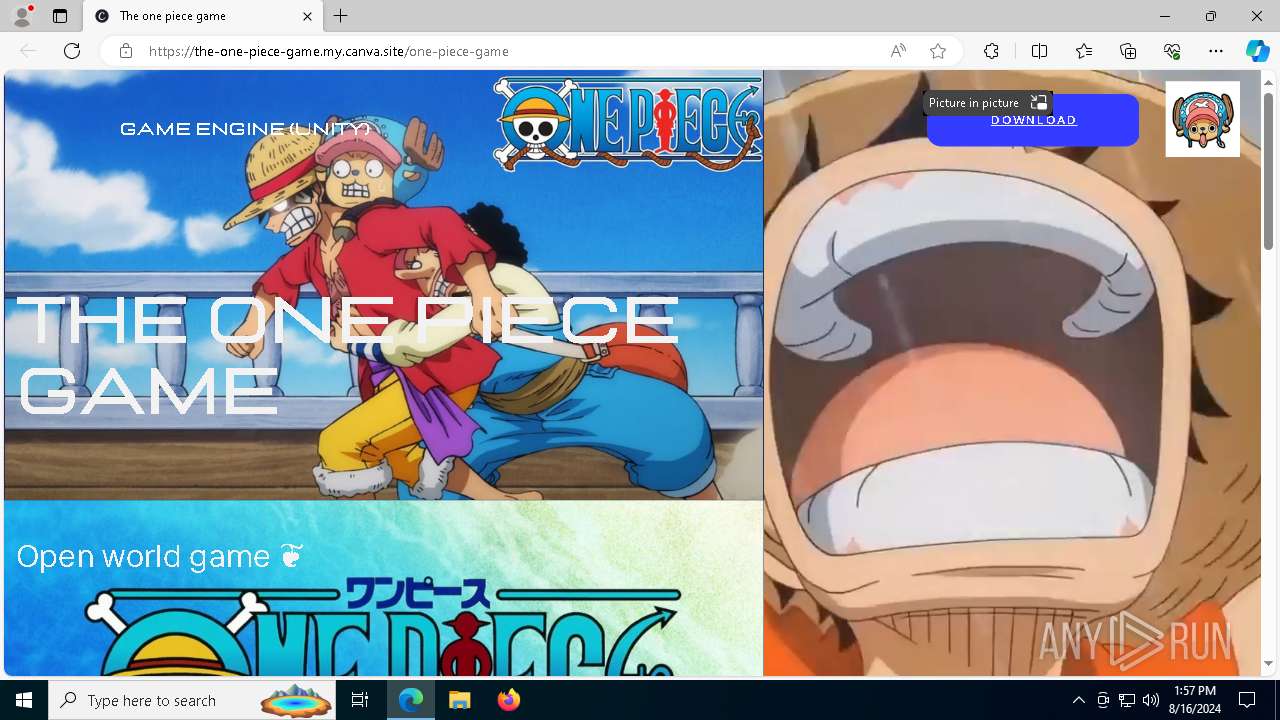Click the page vertical scrollbar thumb
The image size is (1280, 720).
click(x=1268, y=170)
